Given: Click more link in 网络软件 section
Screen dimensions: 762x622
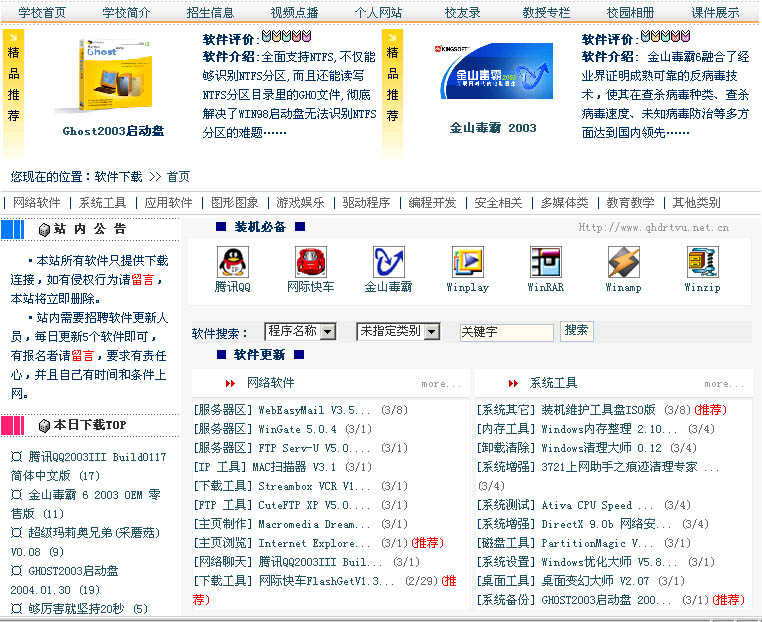Looking at the screenshot, I should coord(440,384).
